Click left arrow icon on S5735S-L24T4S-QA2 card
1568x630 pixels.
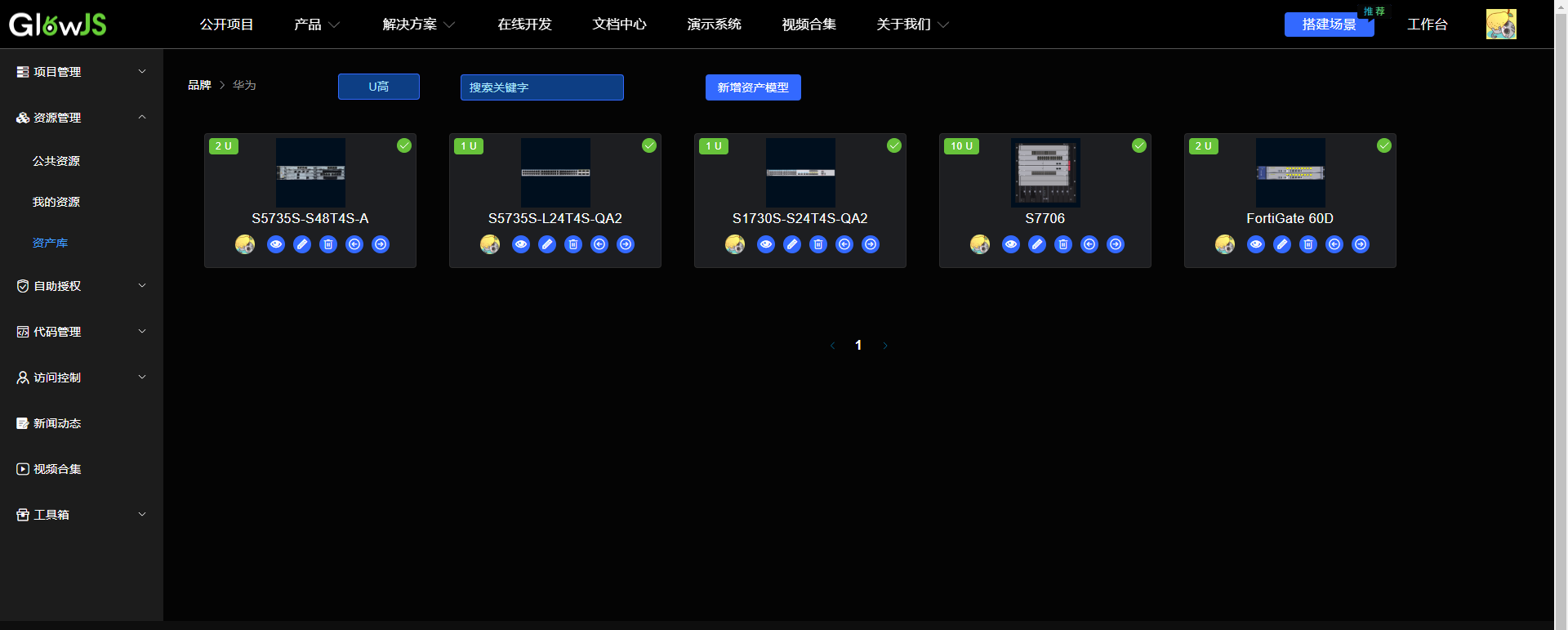599,244
